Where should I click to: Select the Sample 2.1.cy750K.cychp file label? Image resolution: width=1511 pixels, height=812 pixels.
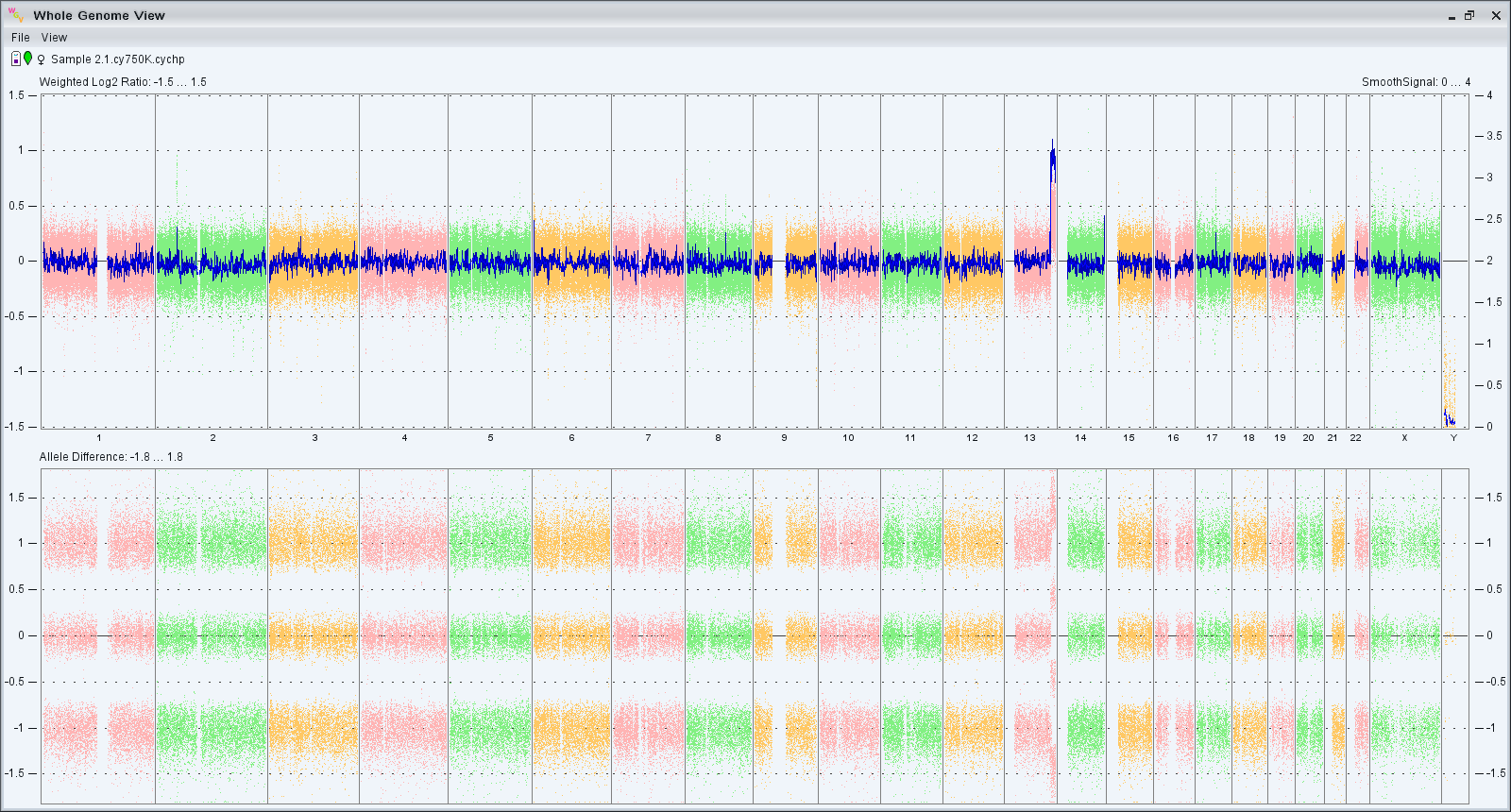[118, 59]
